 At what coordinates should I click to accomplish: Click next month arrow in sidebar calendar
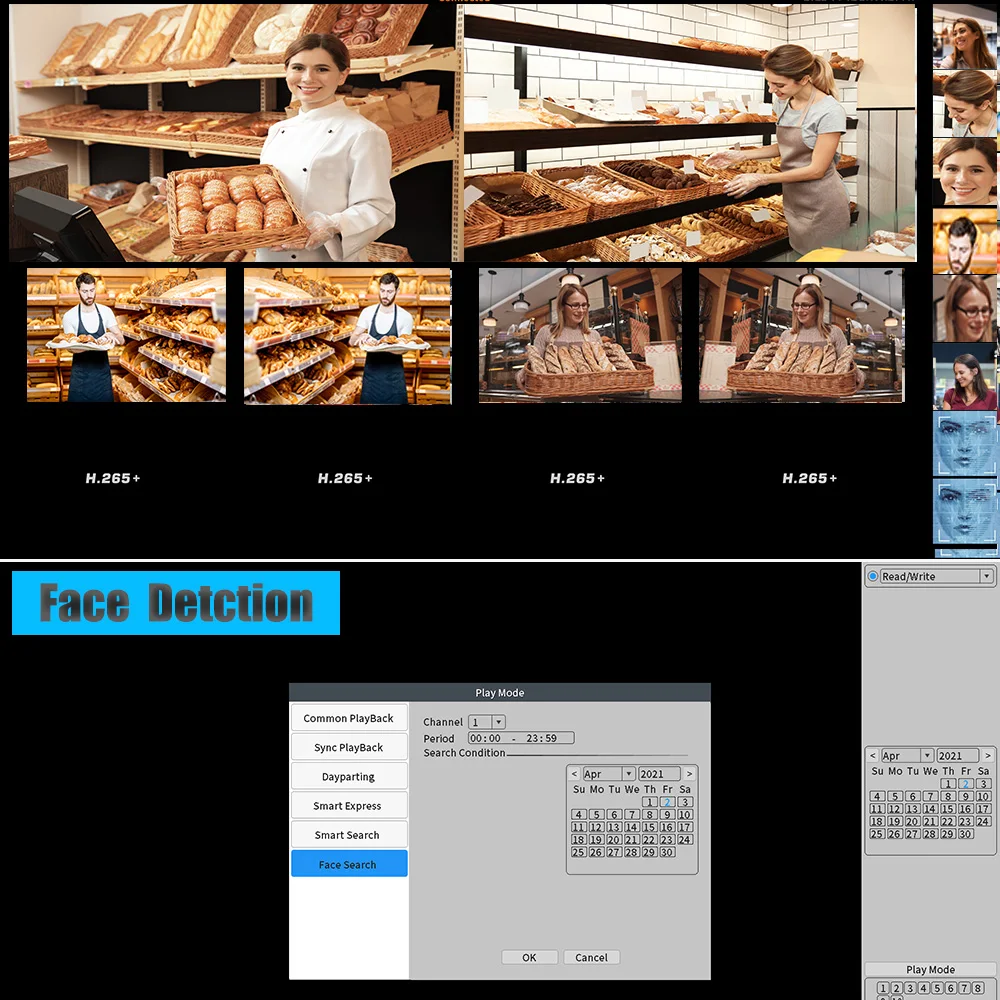(x=988, y=755)
